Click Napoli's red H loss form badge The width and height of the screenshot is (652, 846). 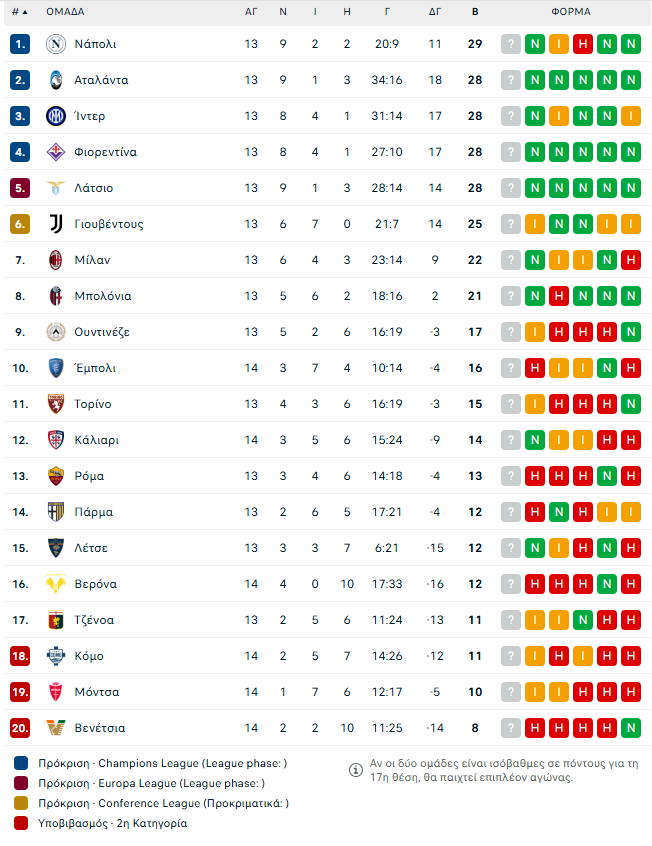583,44
